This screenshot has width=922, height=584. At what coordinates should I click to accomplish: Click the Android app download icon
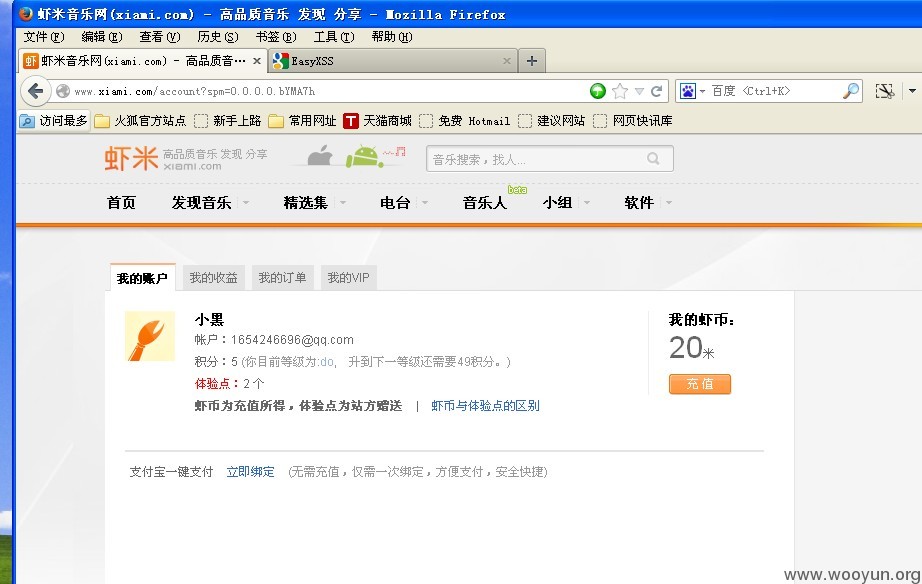point(364,156)
